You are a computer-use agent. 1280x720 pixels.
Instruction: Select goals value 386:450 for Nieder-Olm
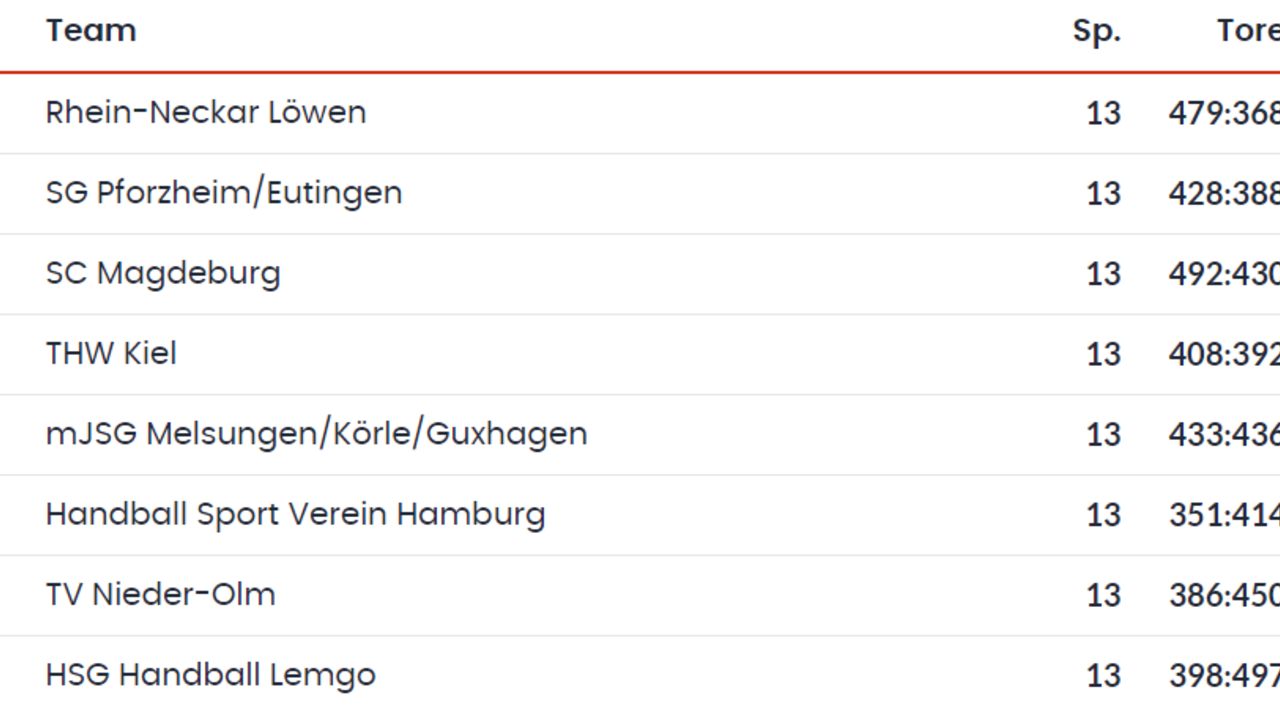[1224, 595]
